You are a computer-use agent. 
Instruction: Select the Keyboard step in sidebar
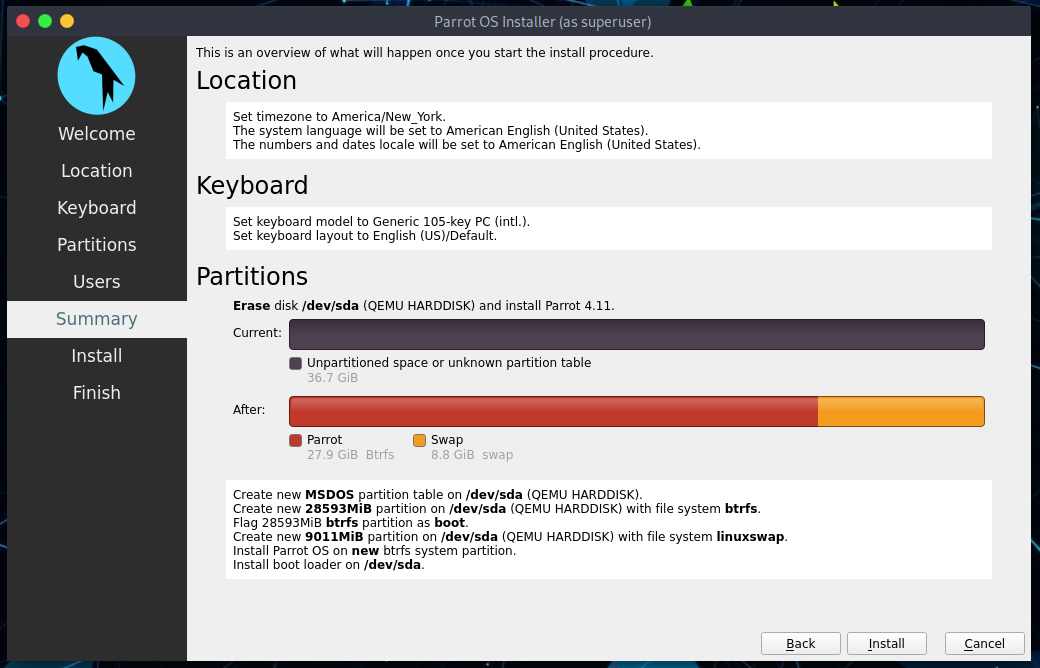pyautogui.click(x=97, y=208)
